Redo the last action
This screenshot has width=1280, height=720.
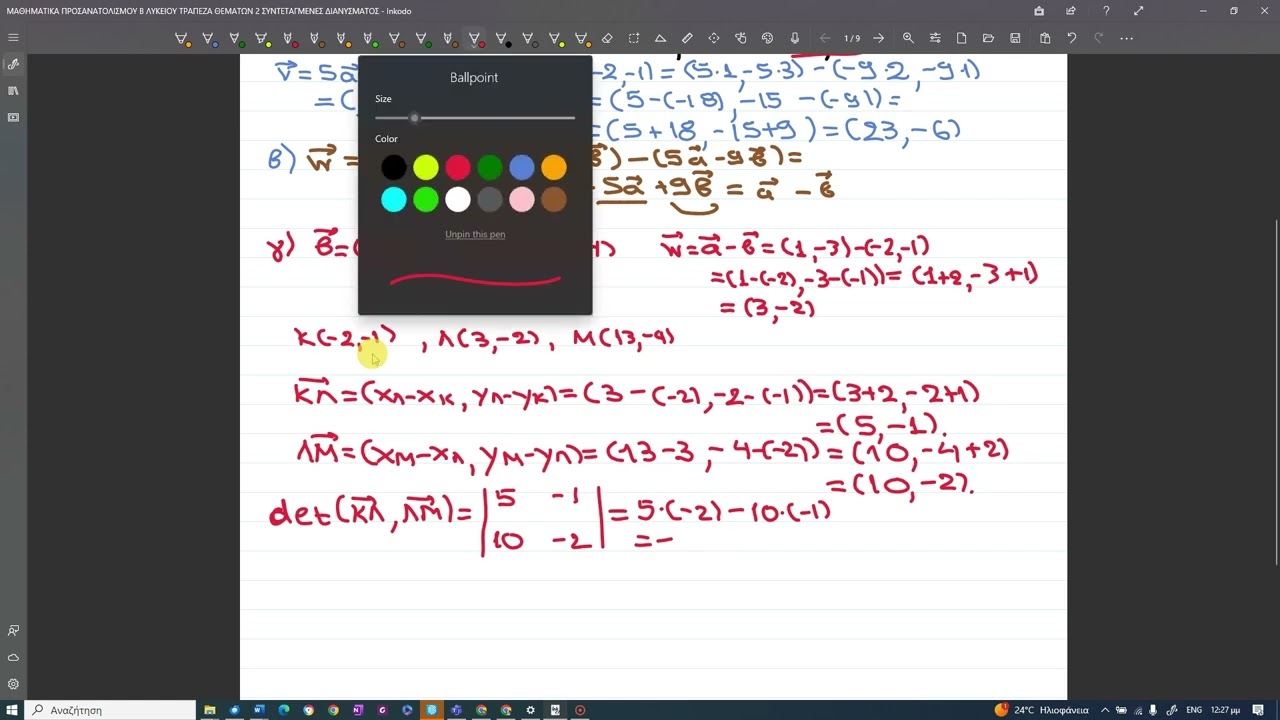(1098, 38)
